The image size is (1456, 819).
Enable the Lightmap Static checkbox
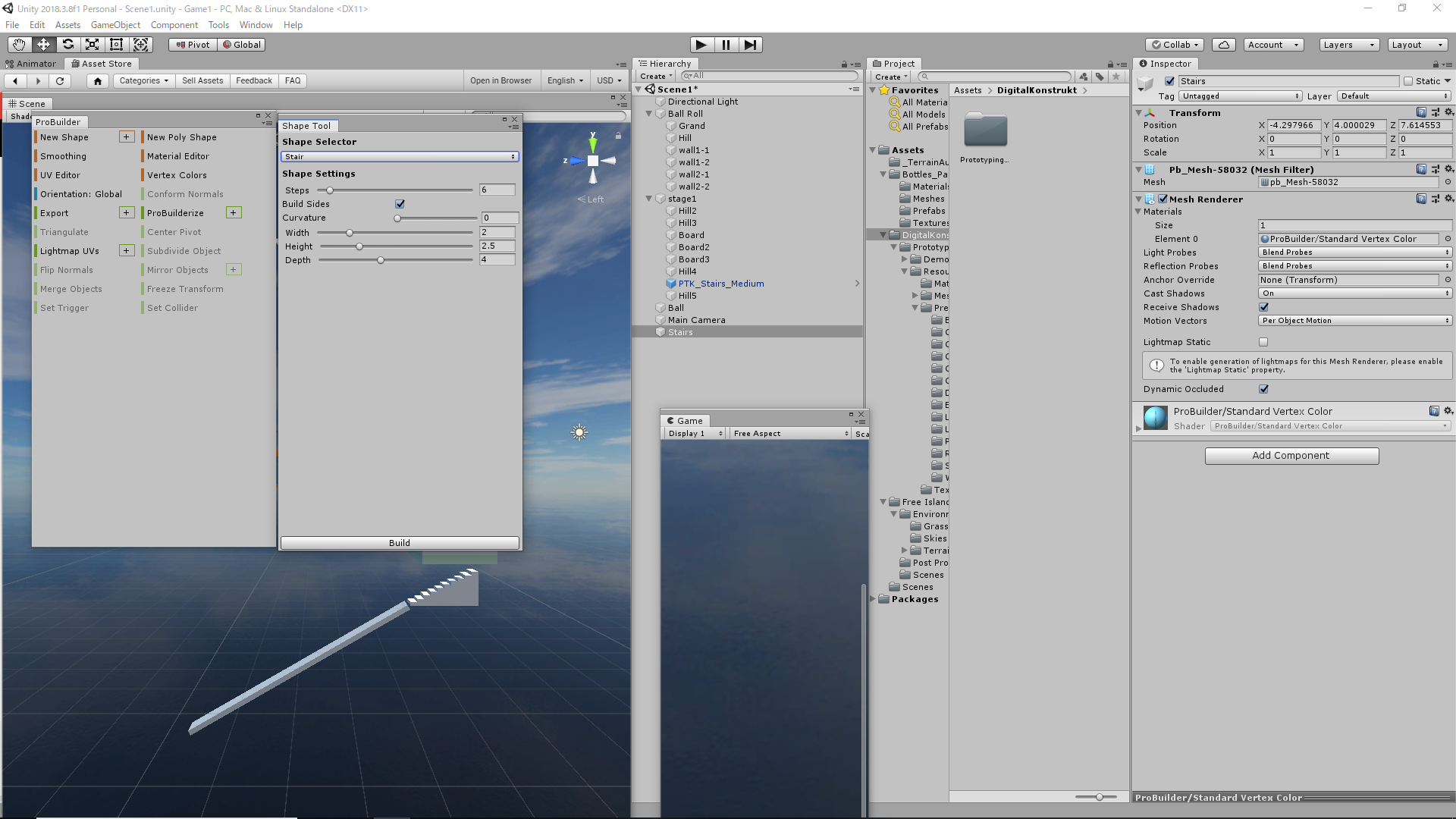[1263, 342]
